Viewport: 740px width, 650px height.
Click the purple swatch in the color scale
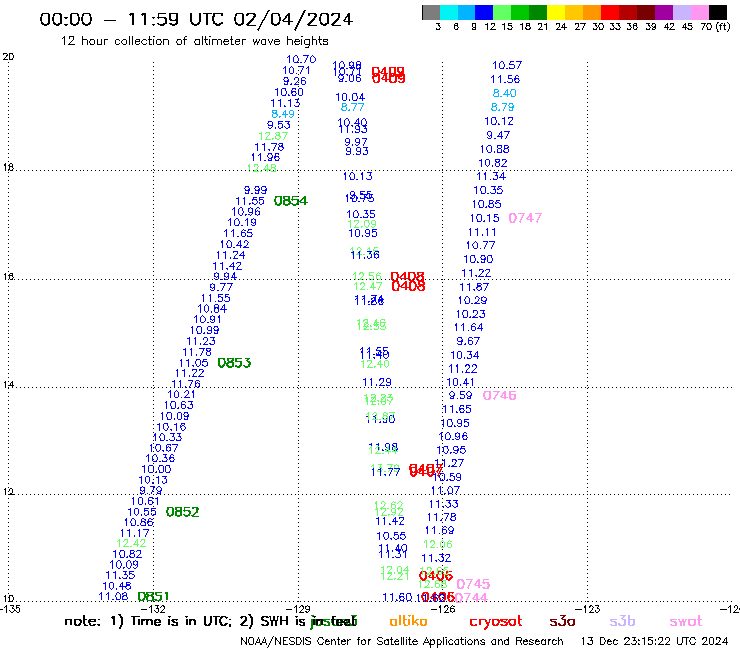click(664, 12)
